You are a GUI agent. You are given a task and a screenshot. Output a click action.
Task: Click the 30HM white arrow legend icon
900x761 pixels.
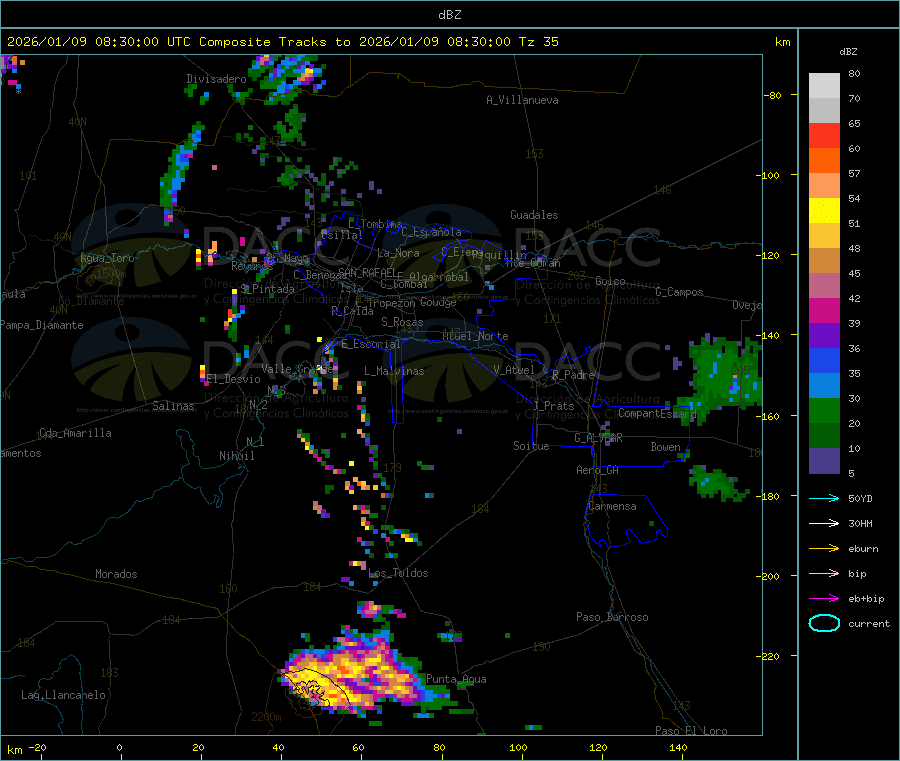[824, 523]
